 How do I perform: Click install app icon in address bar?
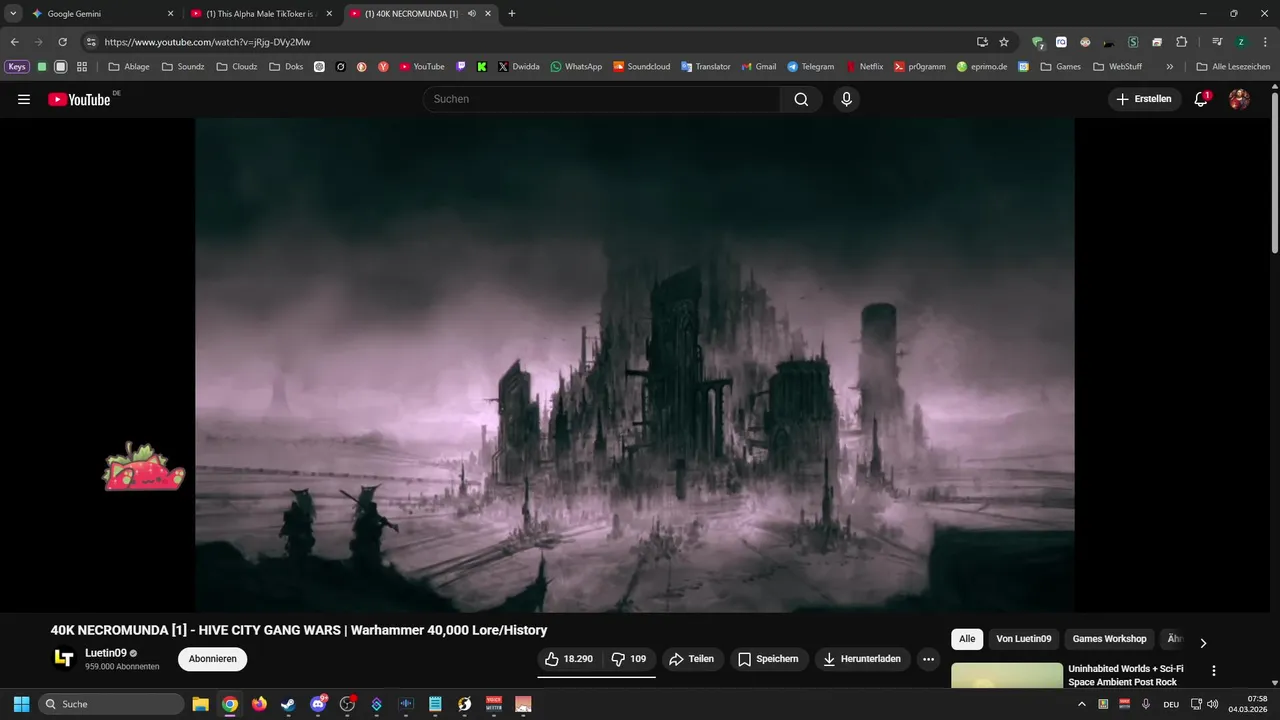pos(982,42)
